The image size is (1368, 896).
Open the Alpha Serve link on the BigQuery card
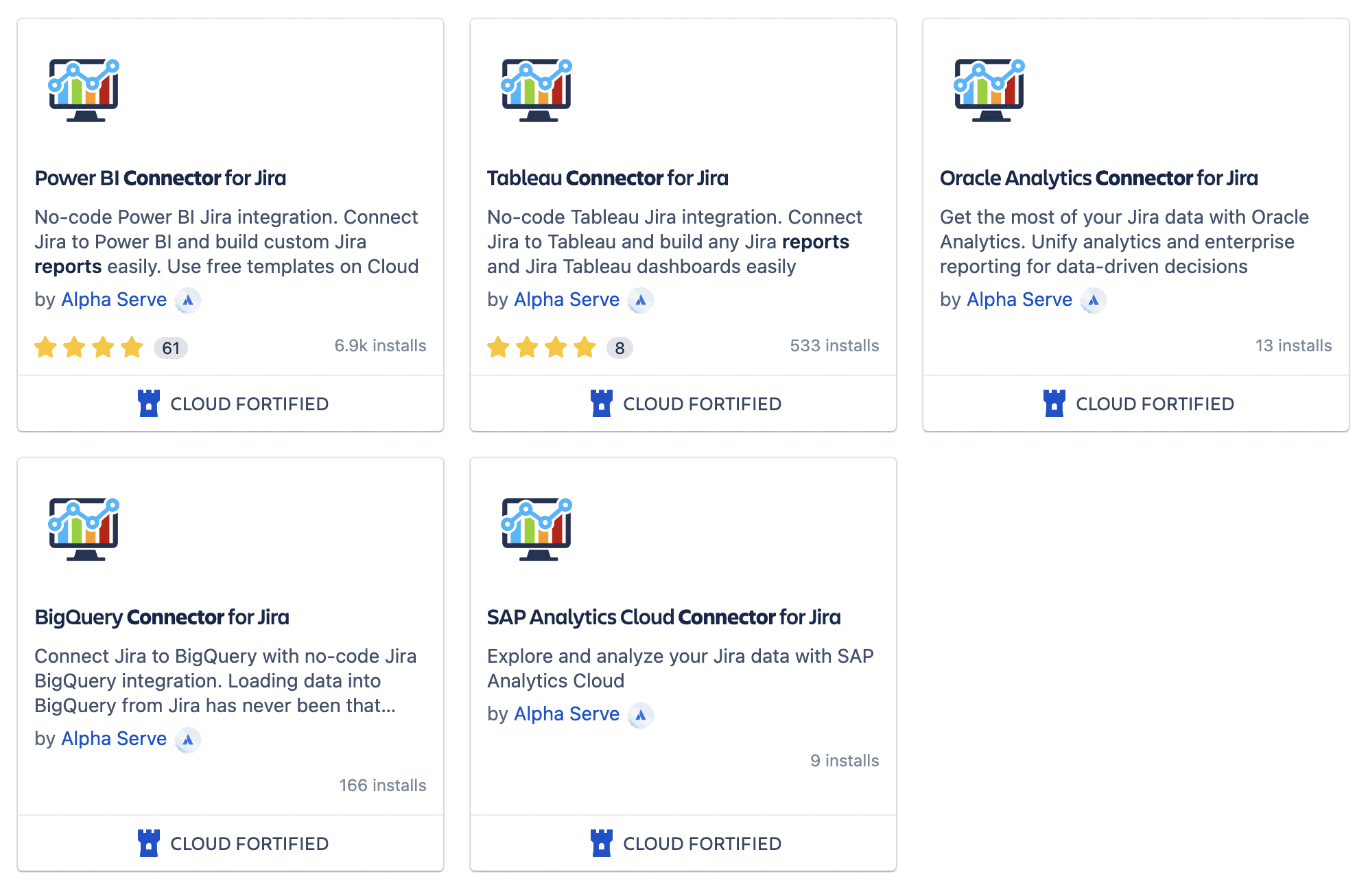click(114, 739)
